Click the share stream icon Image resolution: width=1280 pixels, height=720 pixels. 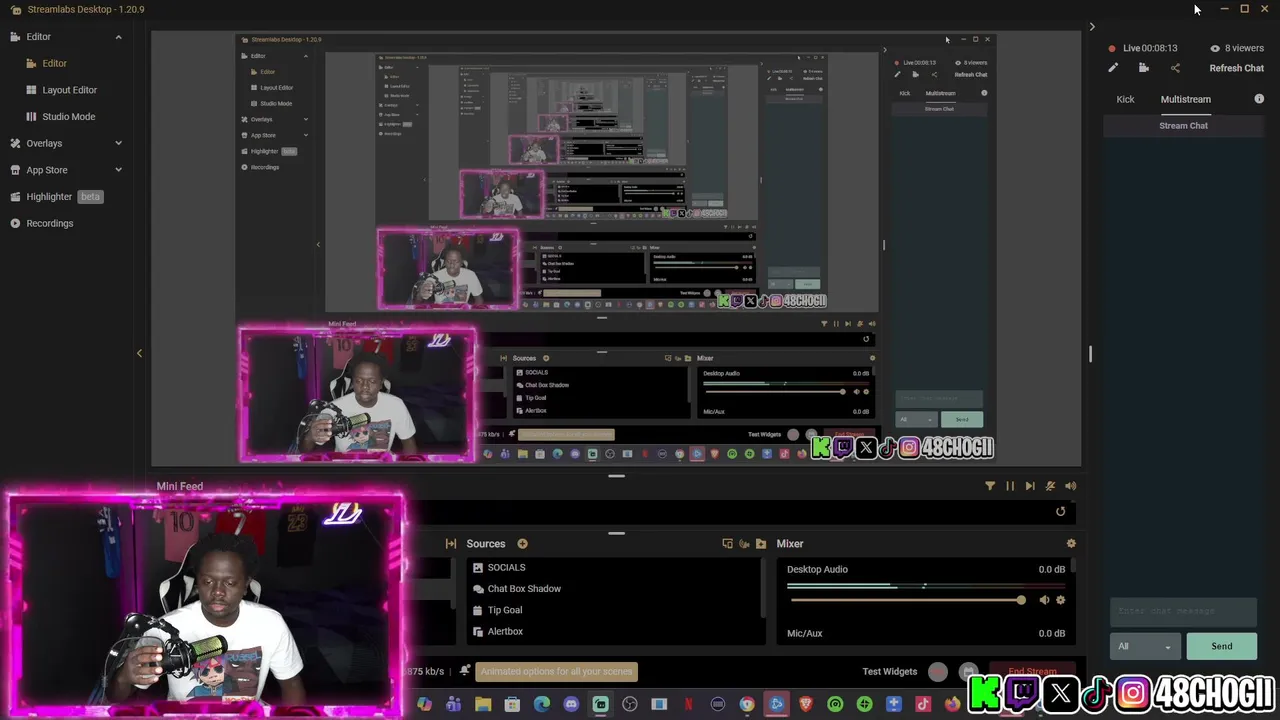1175,68
